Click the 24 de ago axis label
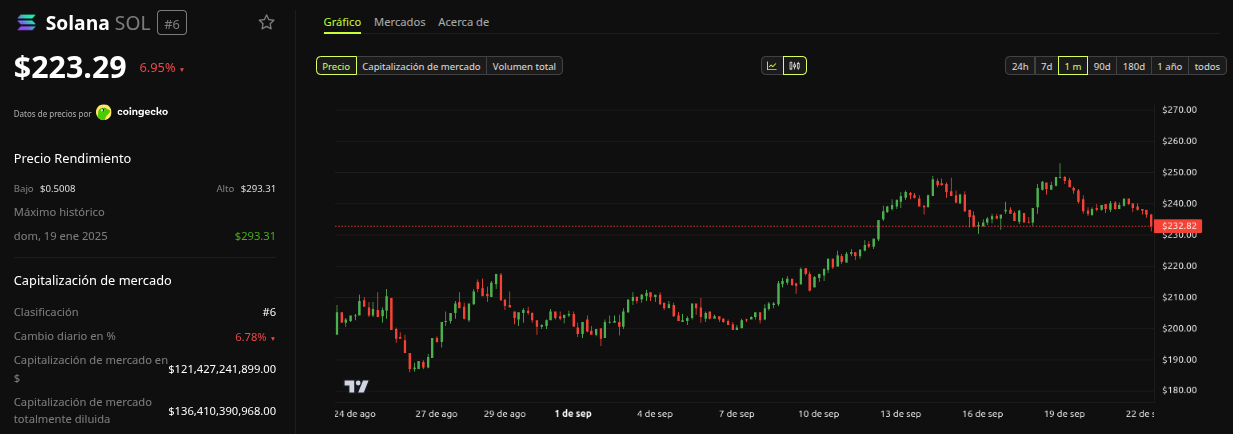 [x=355, y=413]
